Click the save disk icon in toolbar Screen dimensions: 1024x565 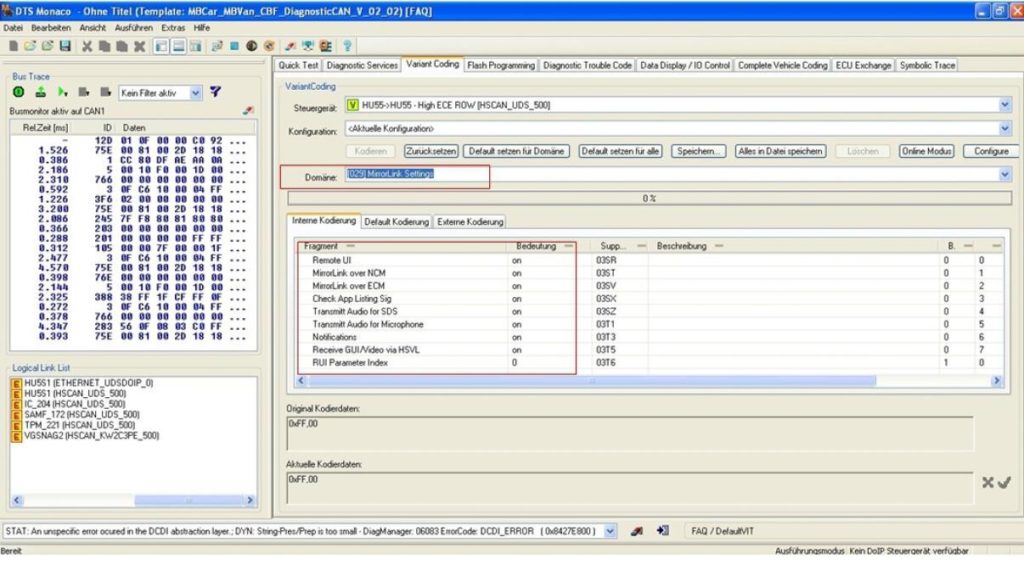coord(65,46)
